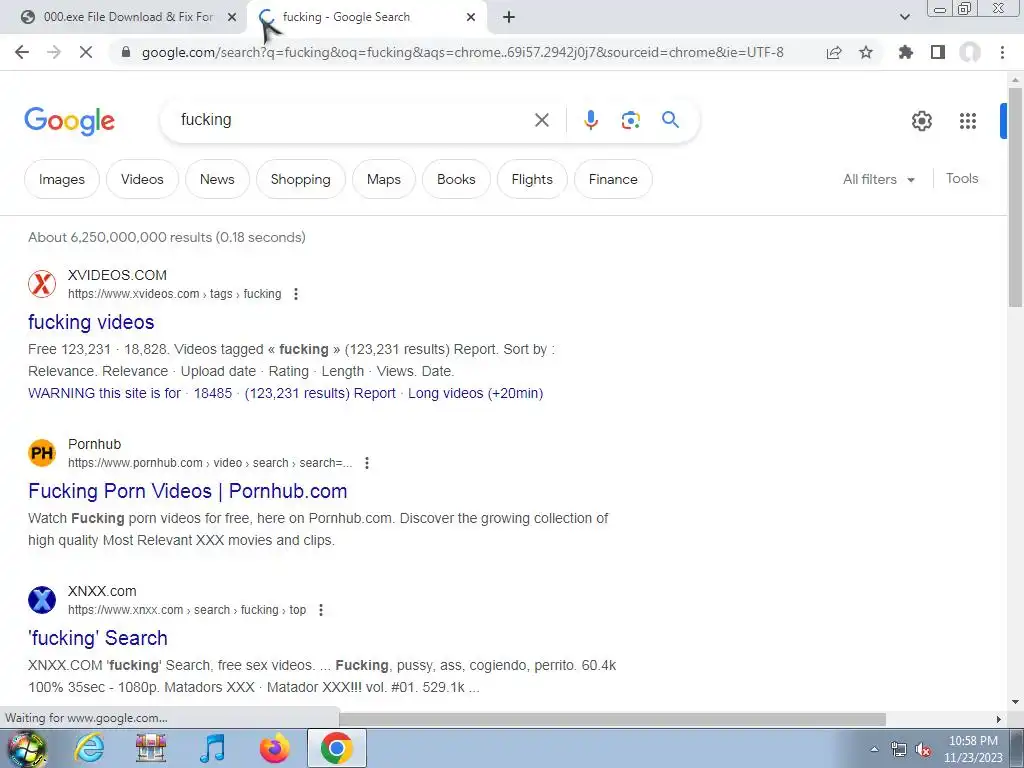
Task: Expand the All filters dropdown
Action: pyautogui.click(x=878, y=179)
